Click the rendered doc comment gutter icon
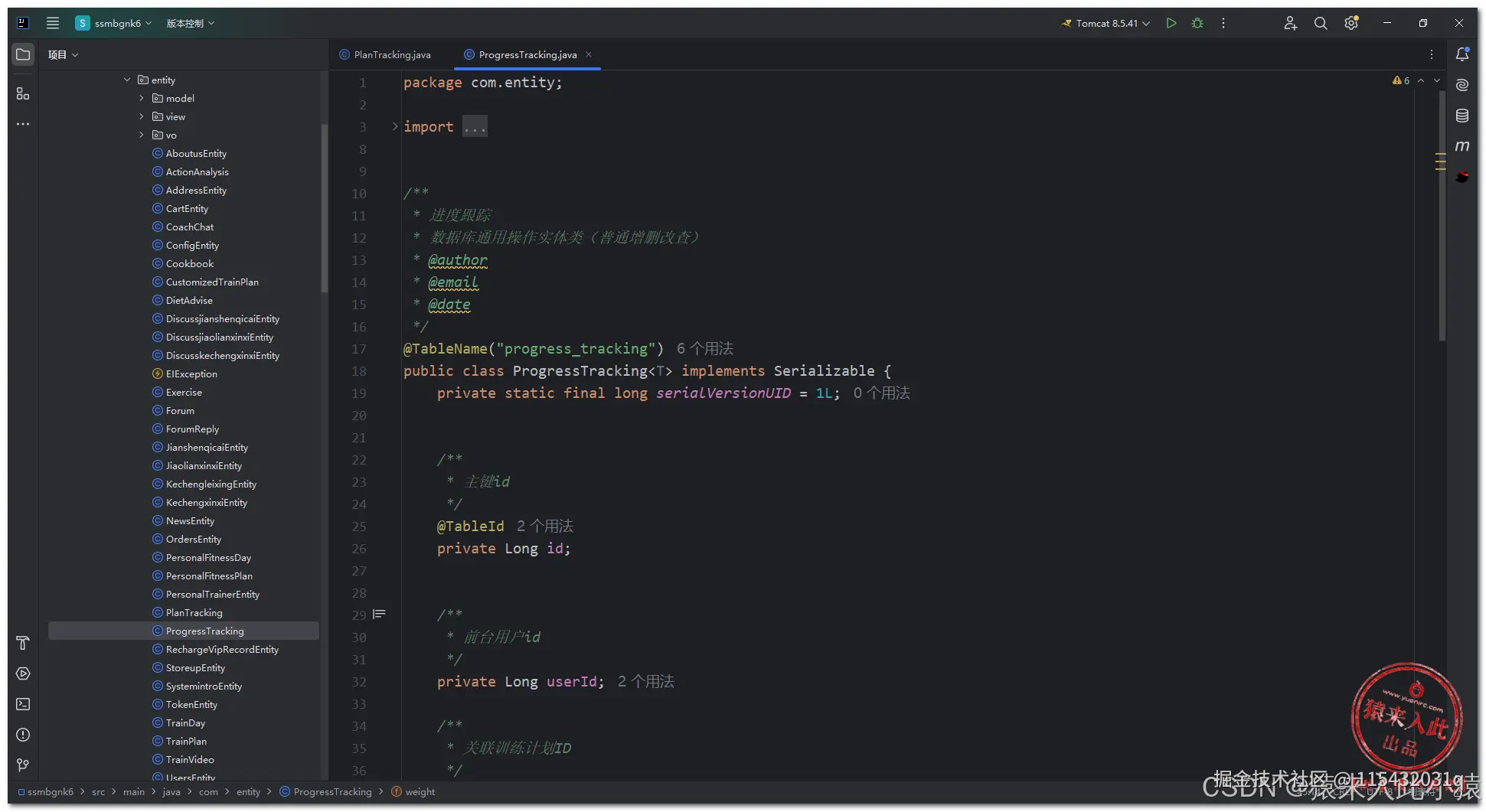Viewport: 1486px width, 812px height. (379, 615)
